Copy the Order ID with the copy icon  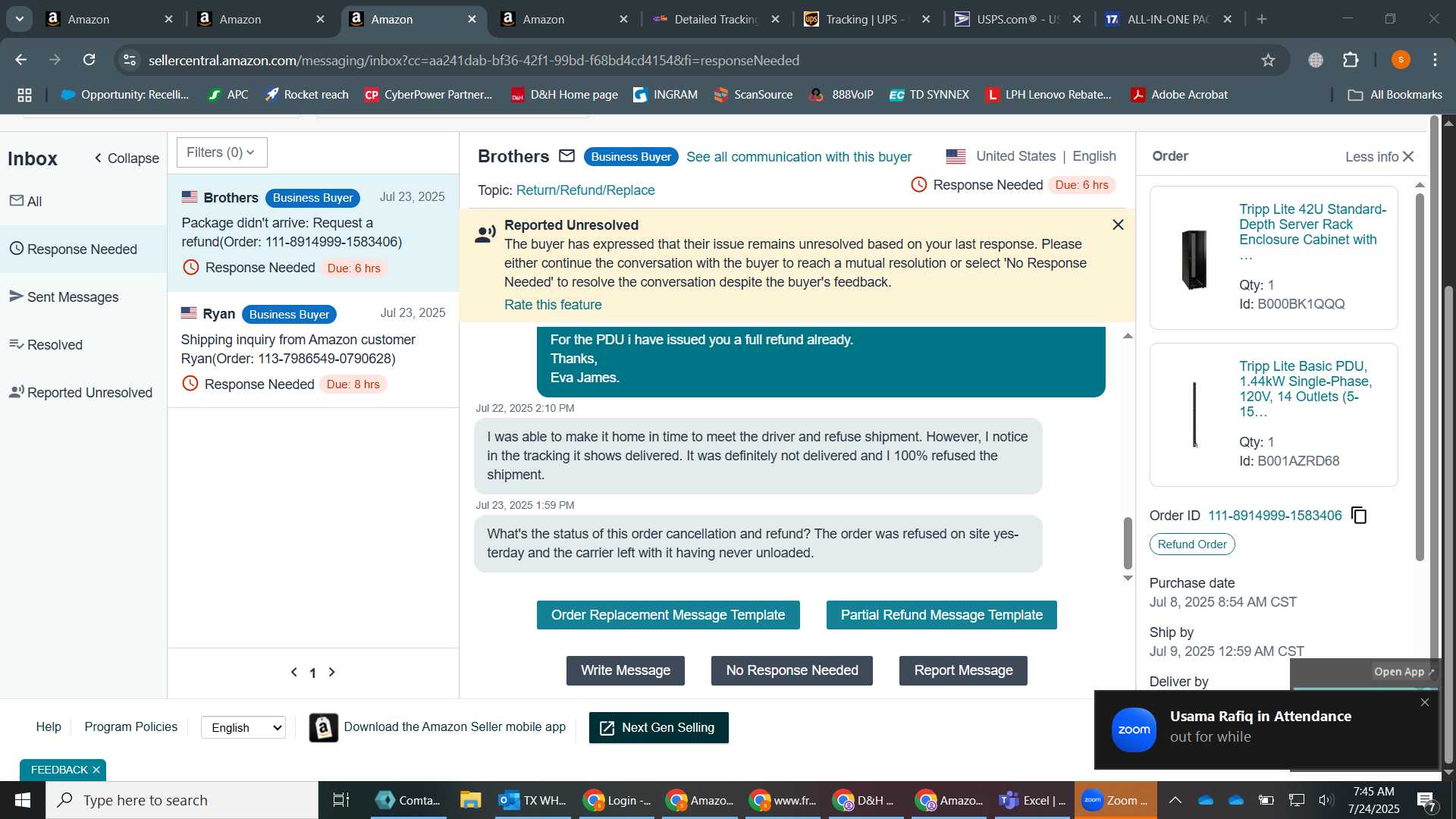click(x=1359, y=516)
